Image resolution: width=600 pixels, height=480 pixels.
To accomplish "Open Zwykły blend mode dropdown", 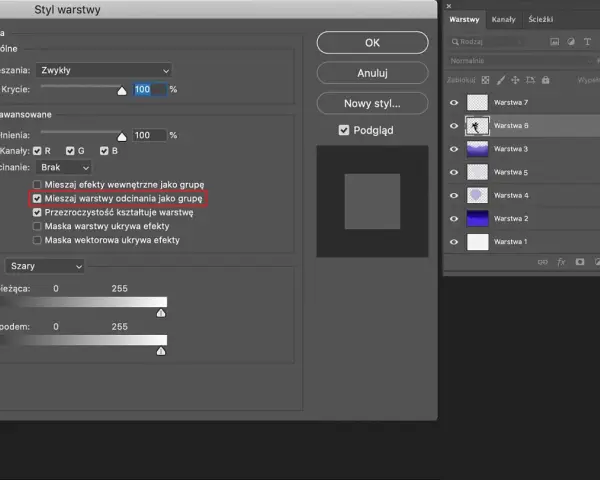I will point(104,70).
